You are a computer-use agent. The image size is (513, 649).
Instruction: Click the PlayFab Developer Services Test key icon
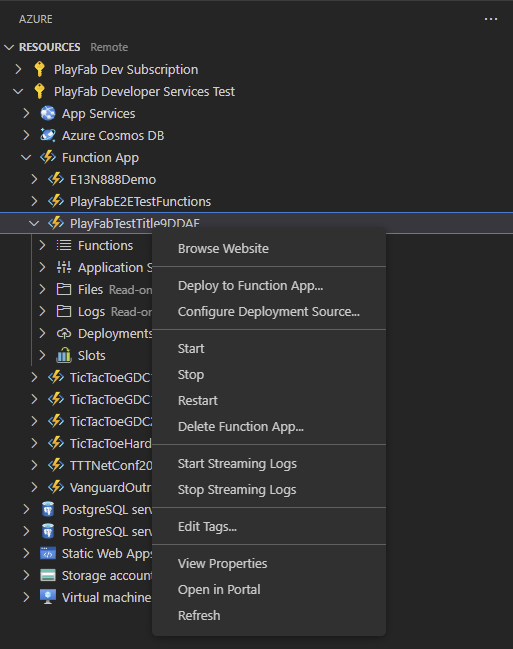[x=40, y=91]
